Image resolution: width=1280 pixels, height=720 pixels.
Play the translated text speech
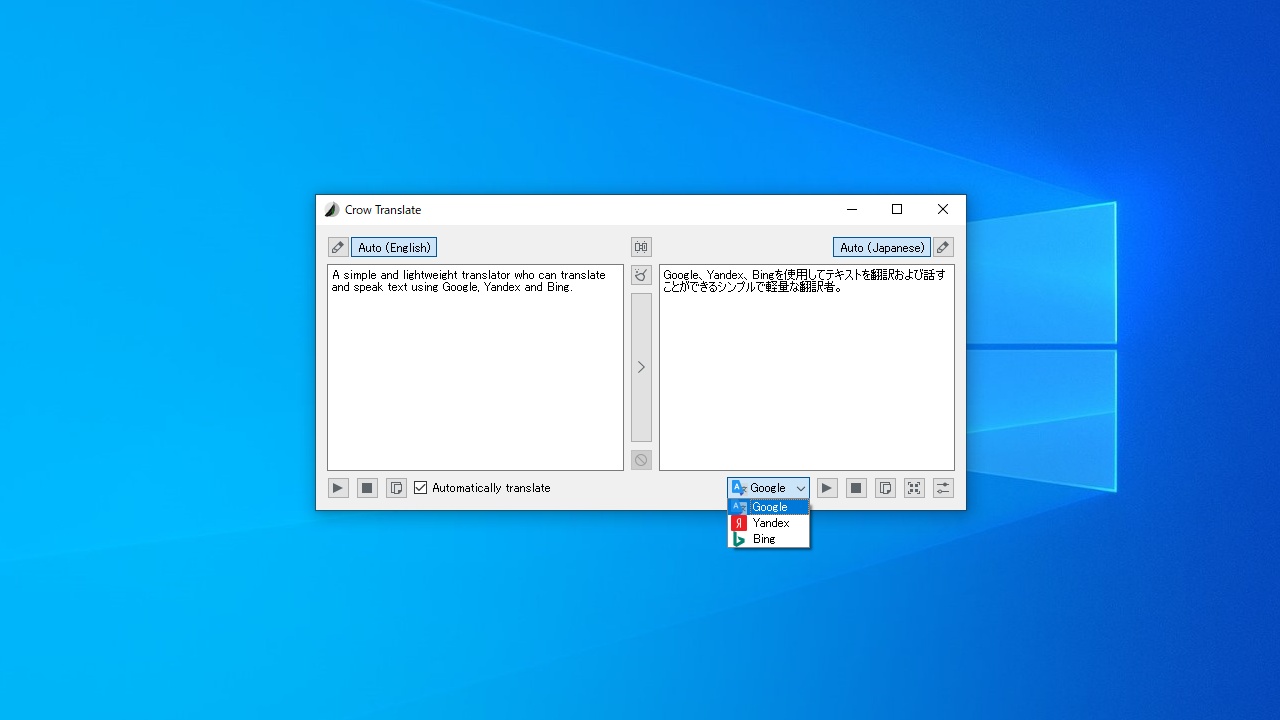(827, 488)
